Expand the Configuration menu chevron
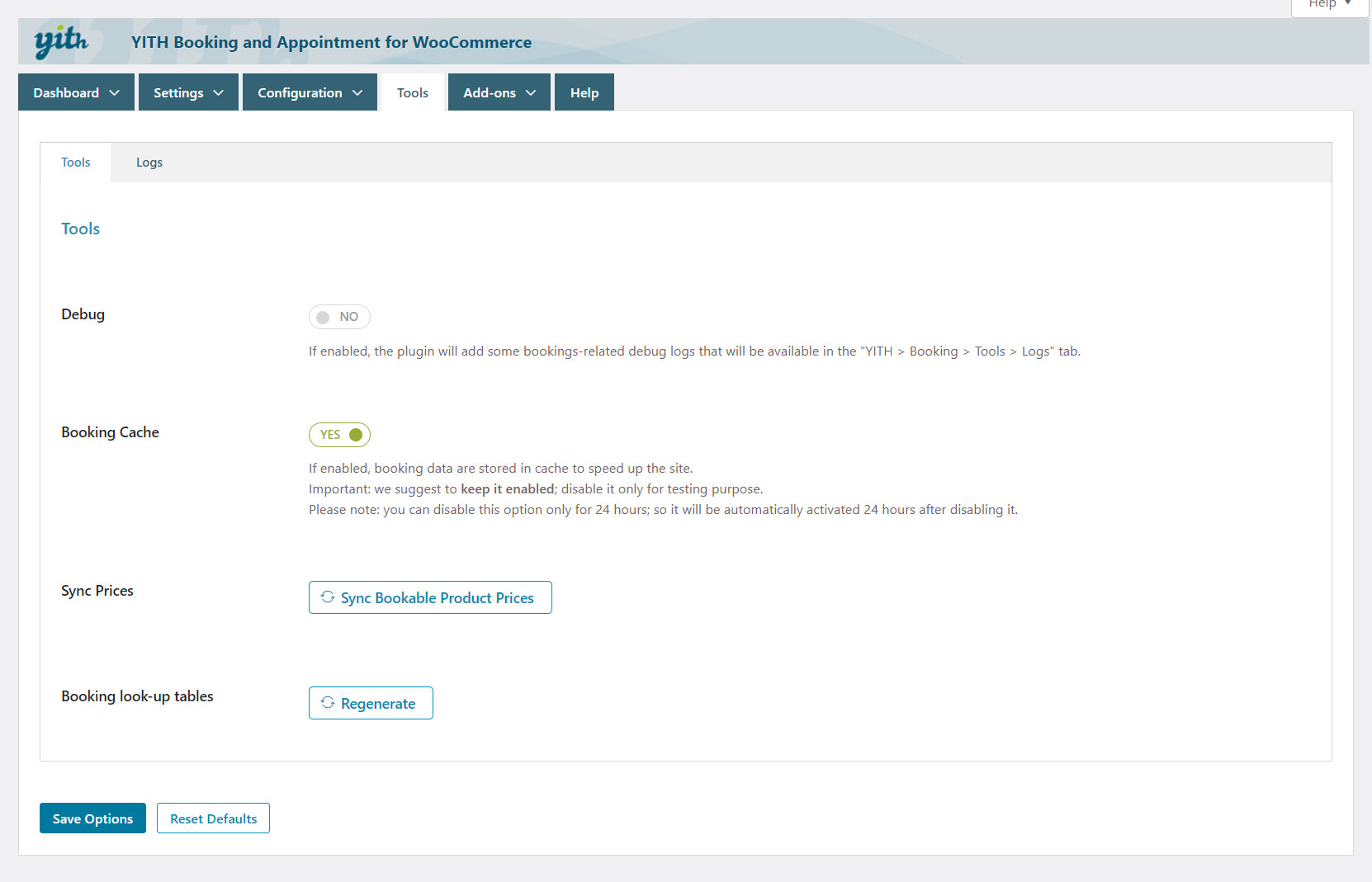The image size is (1372, 882). pyautogui.click(x=357, y=93)
